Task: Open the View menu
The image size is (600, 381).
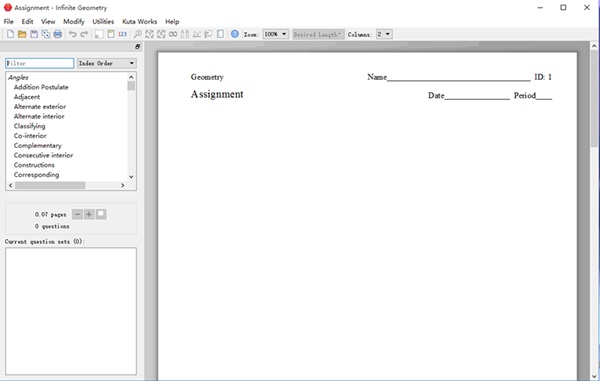Action: tap(48, 21)
